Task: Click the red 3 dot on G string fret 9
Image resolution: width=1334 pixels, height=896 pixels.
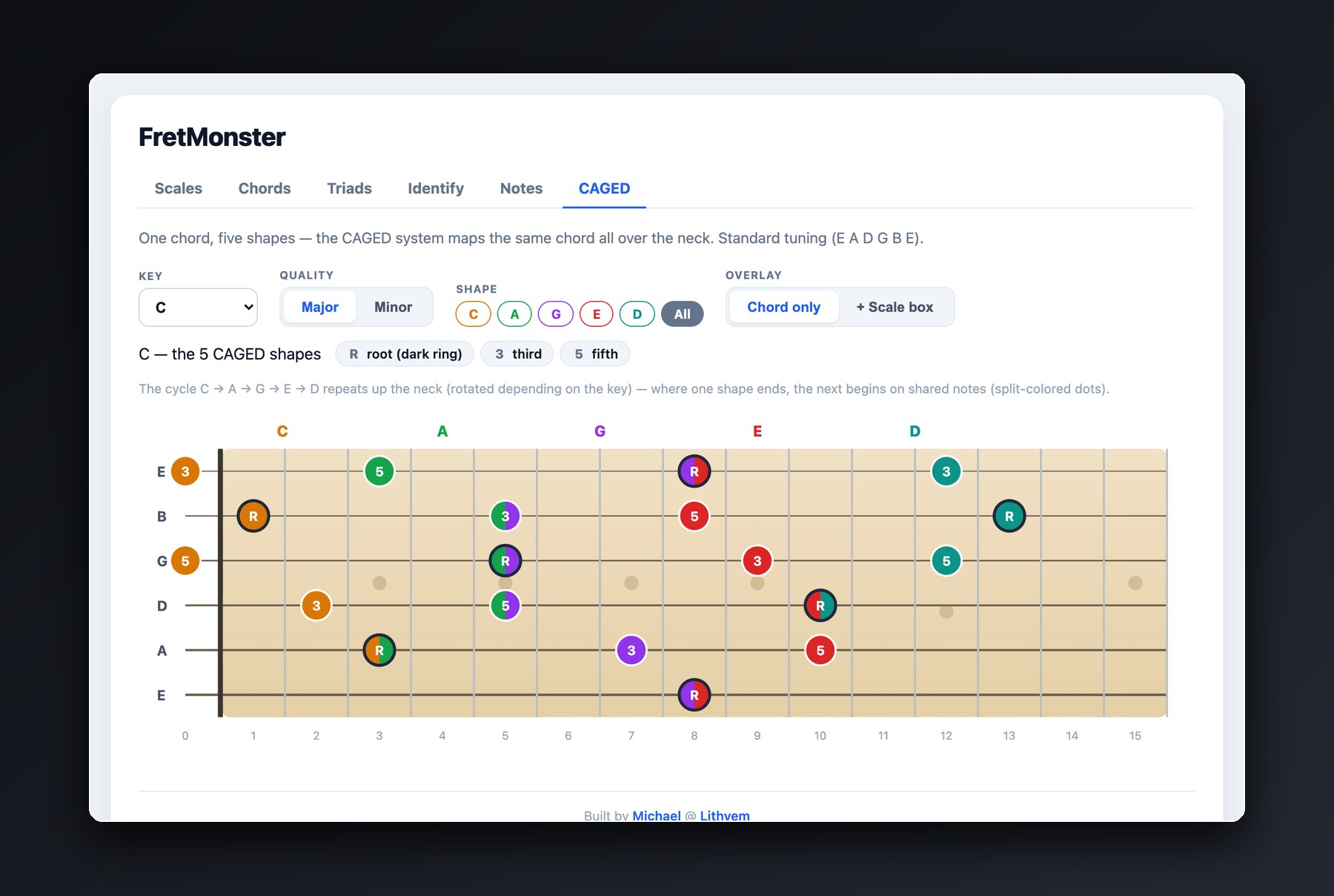Action: [757, 561]
